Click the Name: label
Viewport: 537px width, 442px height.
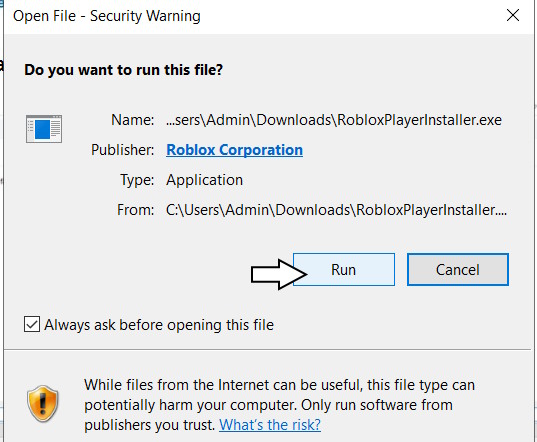point(133,120)
